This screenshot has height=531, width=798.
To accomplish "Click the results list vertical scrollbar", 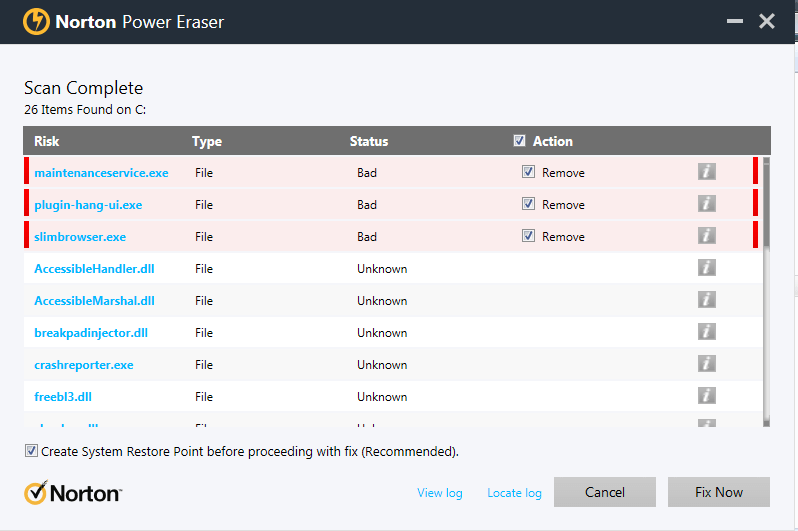I will [766, 290].
